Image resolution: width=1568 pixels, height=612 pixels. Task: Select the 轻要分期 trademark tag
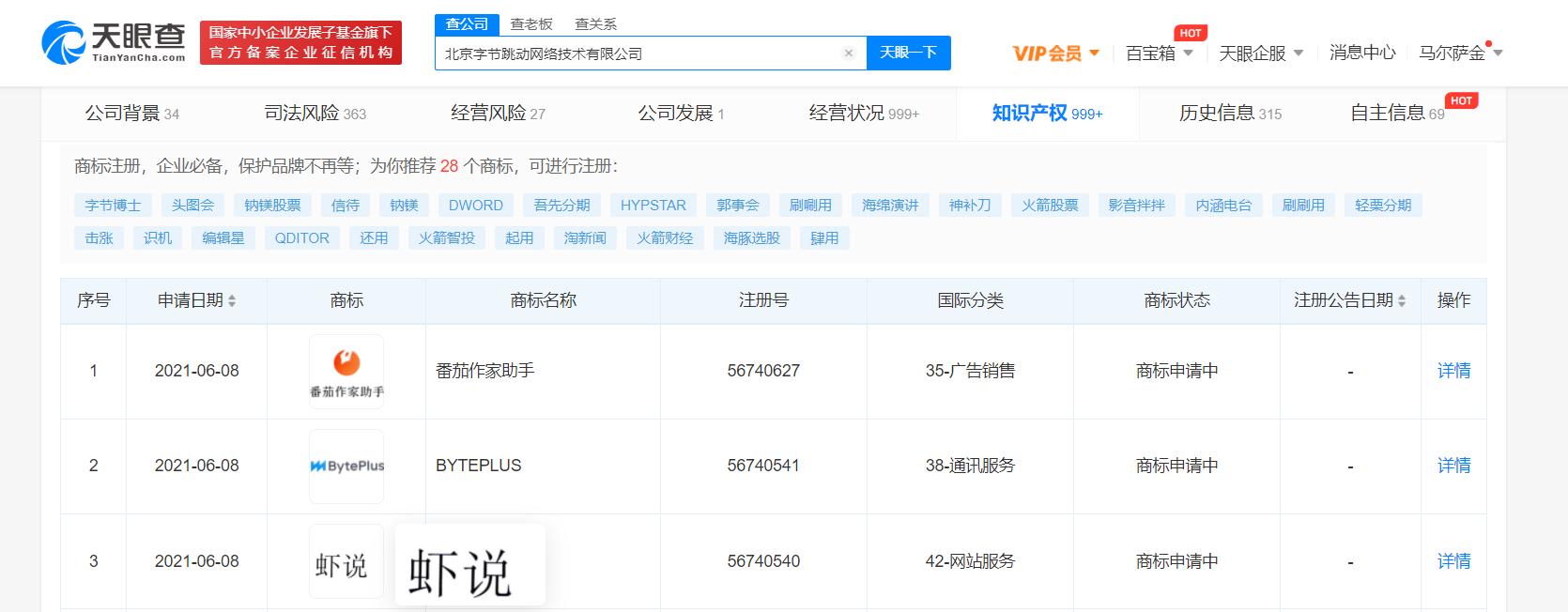point(1383,206)
